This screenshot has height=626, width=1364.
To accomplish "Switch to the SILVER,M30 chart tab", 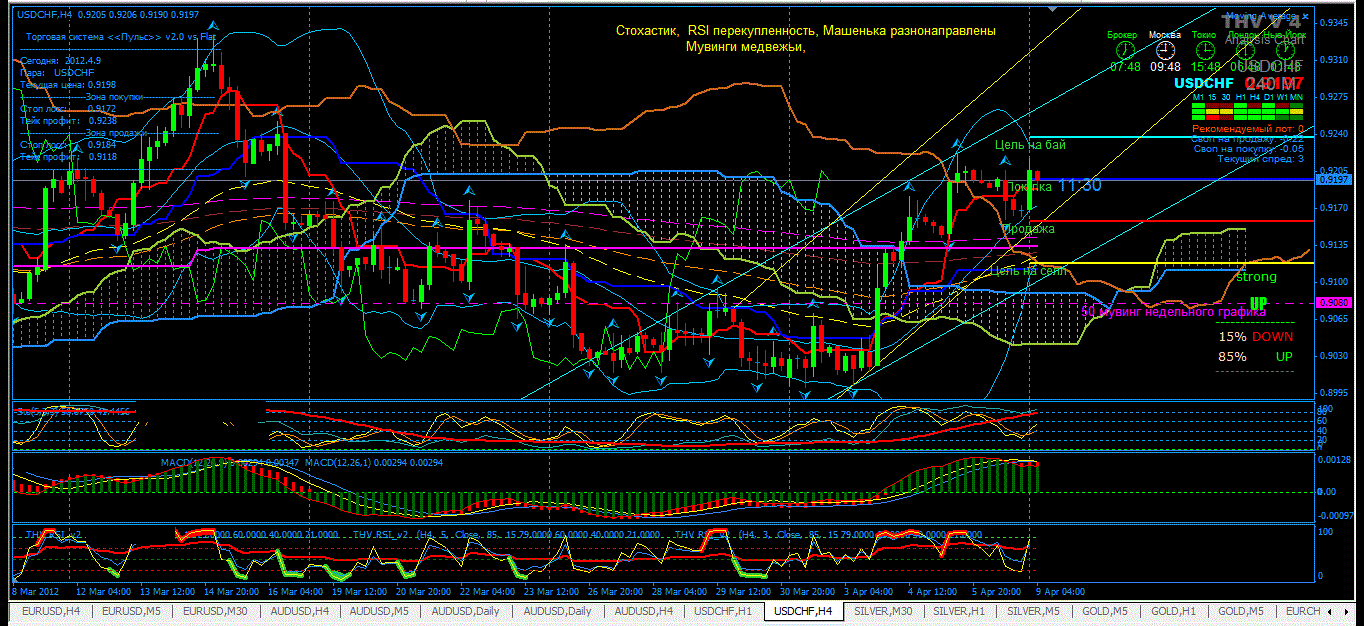I will [883, 611].
